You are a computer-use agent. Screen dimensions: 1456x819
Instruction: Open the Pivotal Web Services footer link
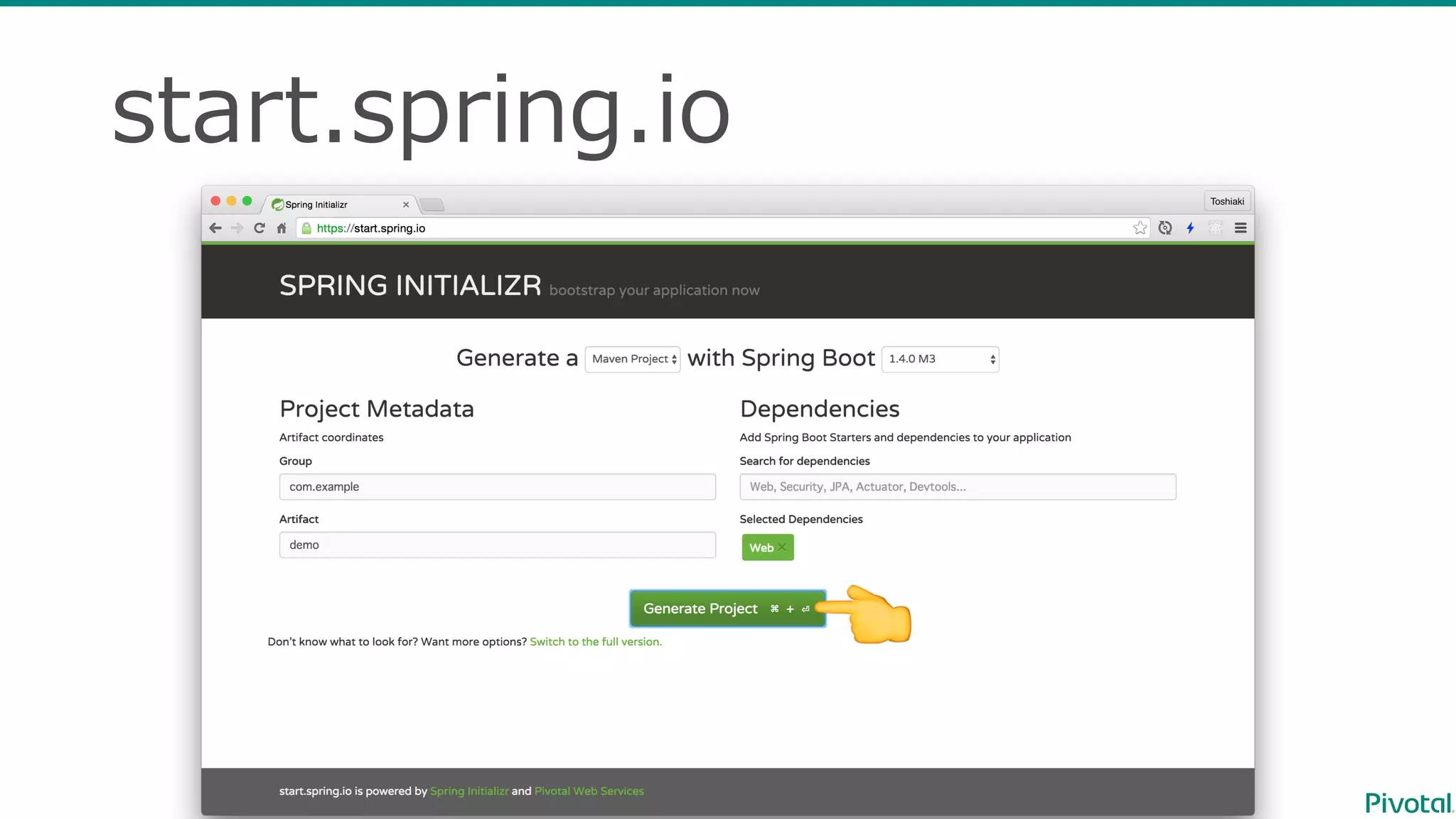589,791
